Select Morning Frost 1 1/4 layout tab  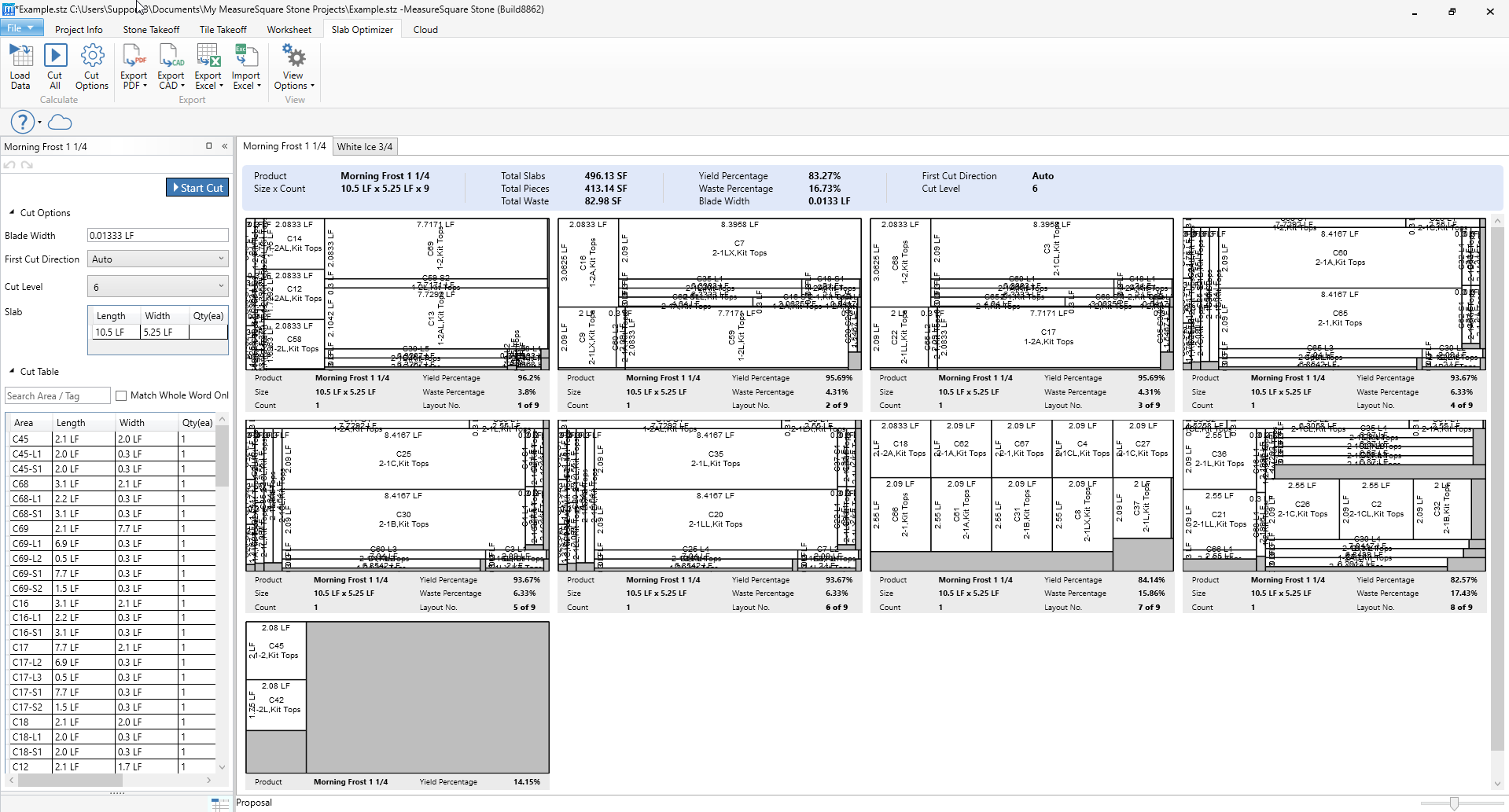tap(285, 146)
